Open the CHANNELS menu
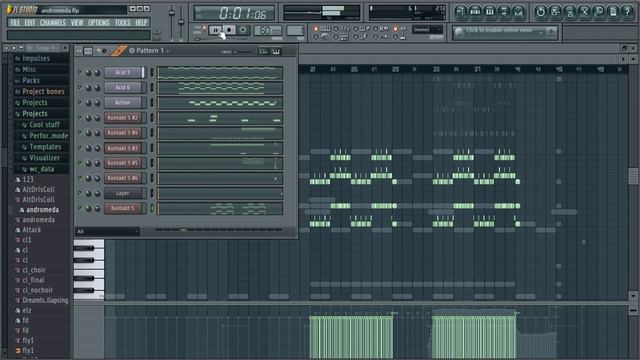The image size is (640, 360). [x=53, y=23]
